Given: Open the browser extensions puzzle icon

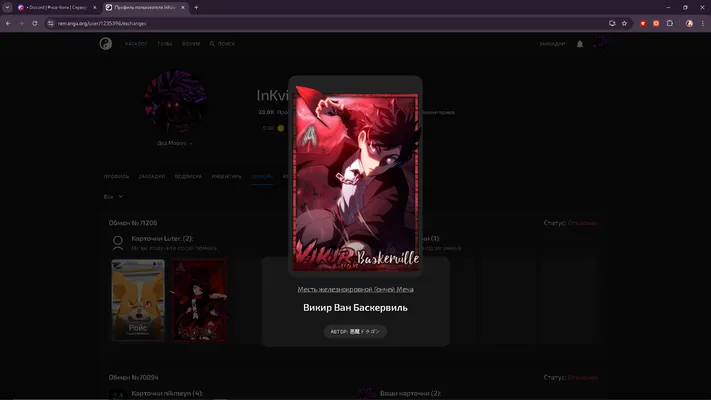Looking at the screenshot, I should point(670,23).
